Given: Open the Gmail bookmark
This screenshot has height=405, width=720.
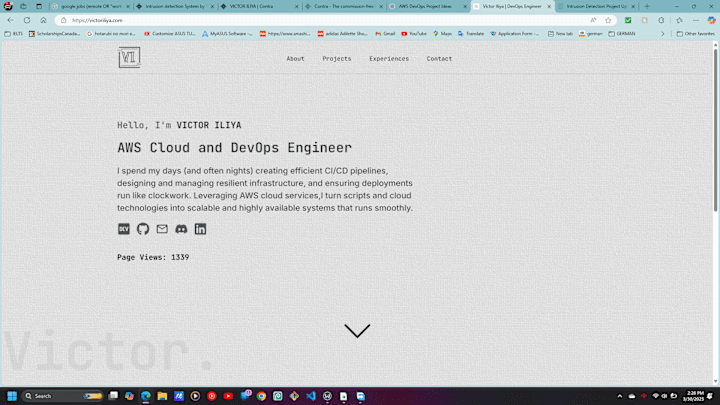Looking at the screenshot, I should pos(385,34).
